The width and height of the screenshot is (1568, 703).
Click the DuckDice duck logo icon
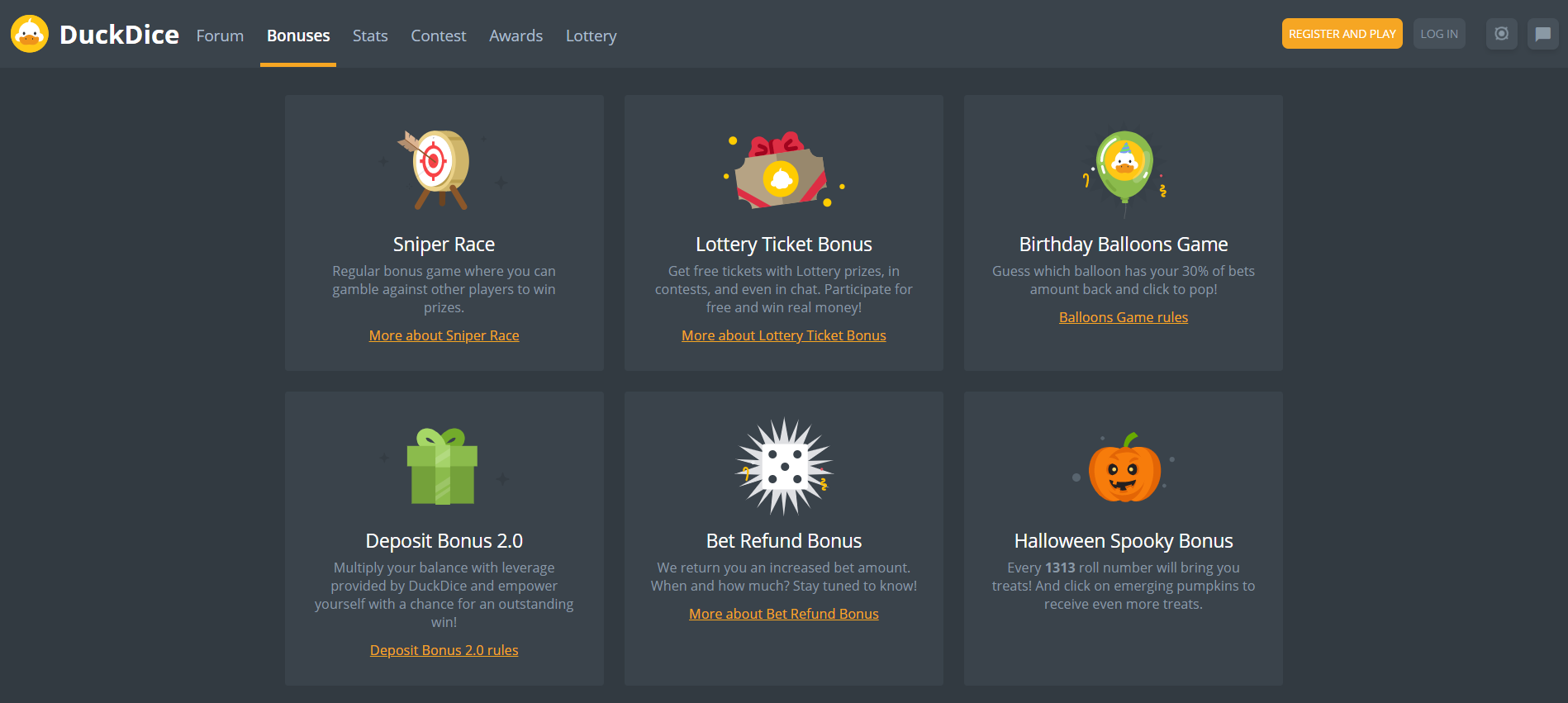pos(30,34)
